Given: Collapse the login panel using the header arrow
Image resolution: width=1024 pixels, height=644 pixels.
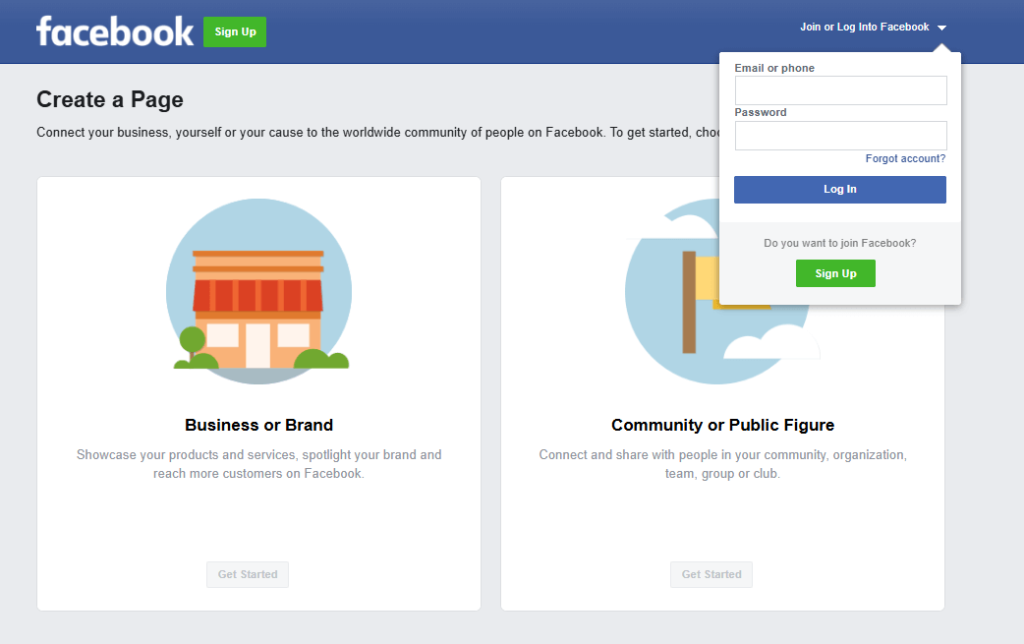Looking at the screenshot, I should pyautogui.click(x=942, y=28).
